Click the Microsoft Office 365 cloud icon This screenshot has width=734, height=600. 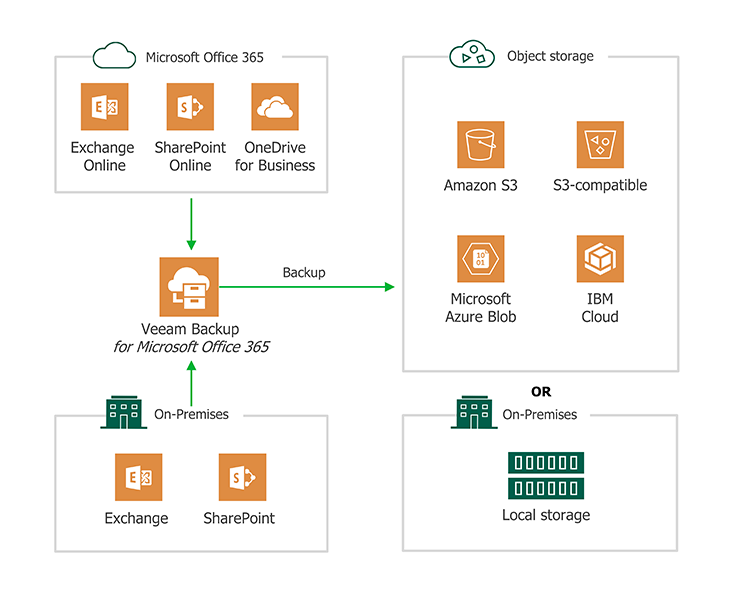pos(113,56)
